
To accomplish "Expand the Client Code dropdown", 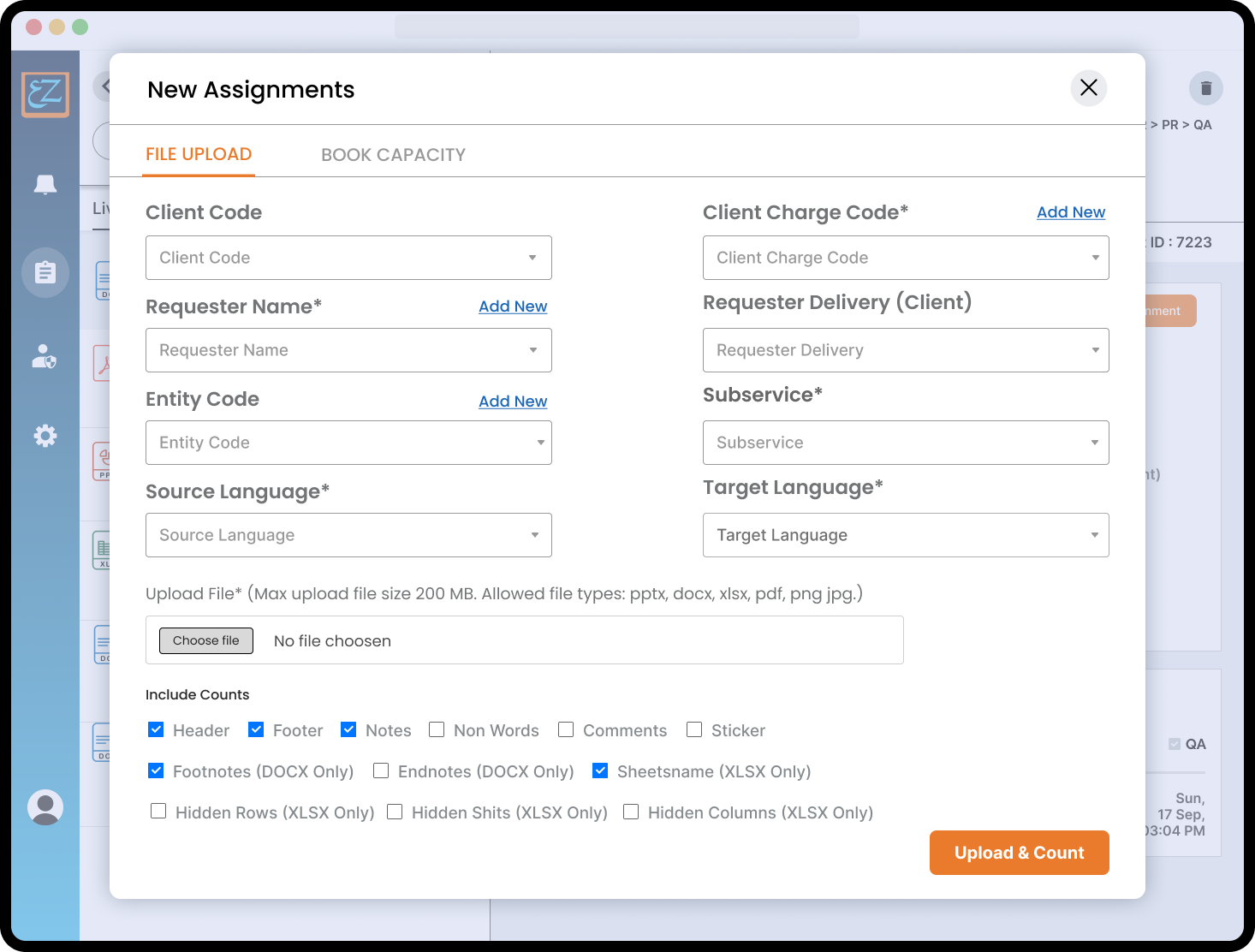I will coord(348,258).
